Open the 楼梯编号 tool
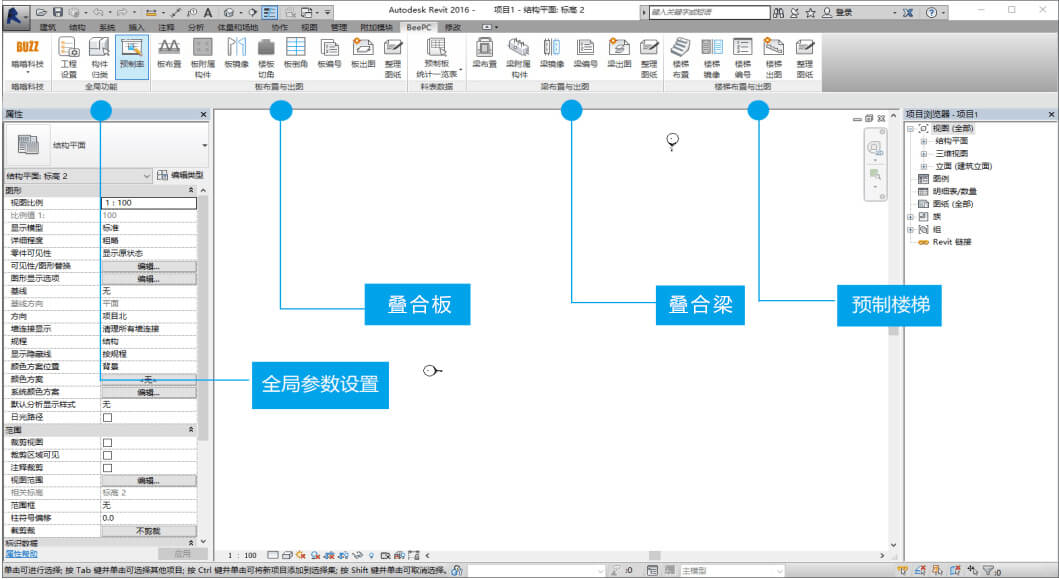Viewport: 1059px width, 579px height. (x=743, y=57)
